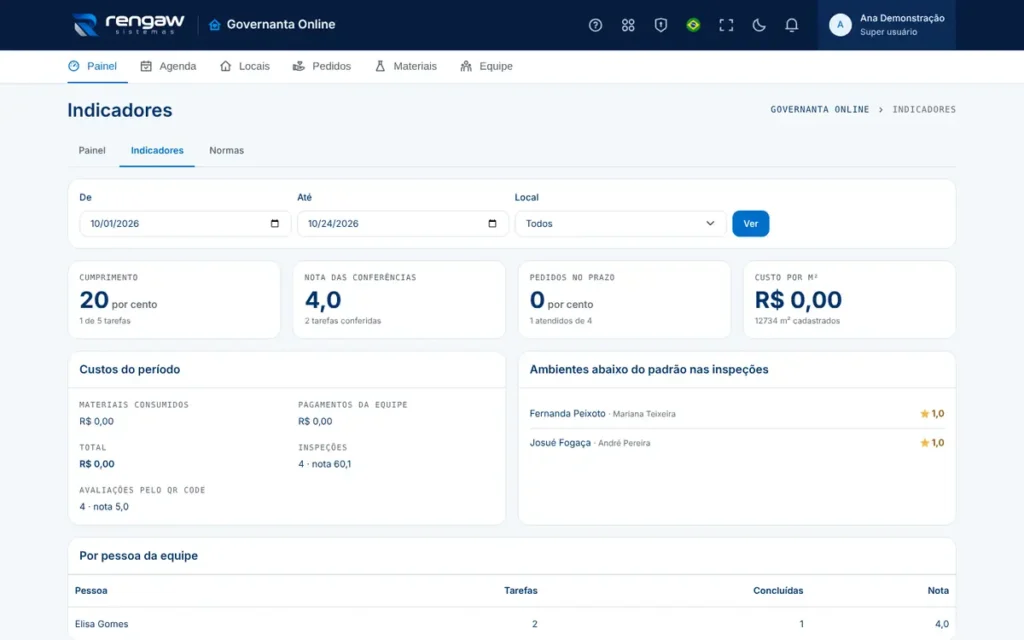This screenshot has height=640, width=1024.
Task: Click the Pessoa column header
Action: 91,590
